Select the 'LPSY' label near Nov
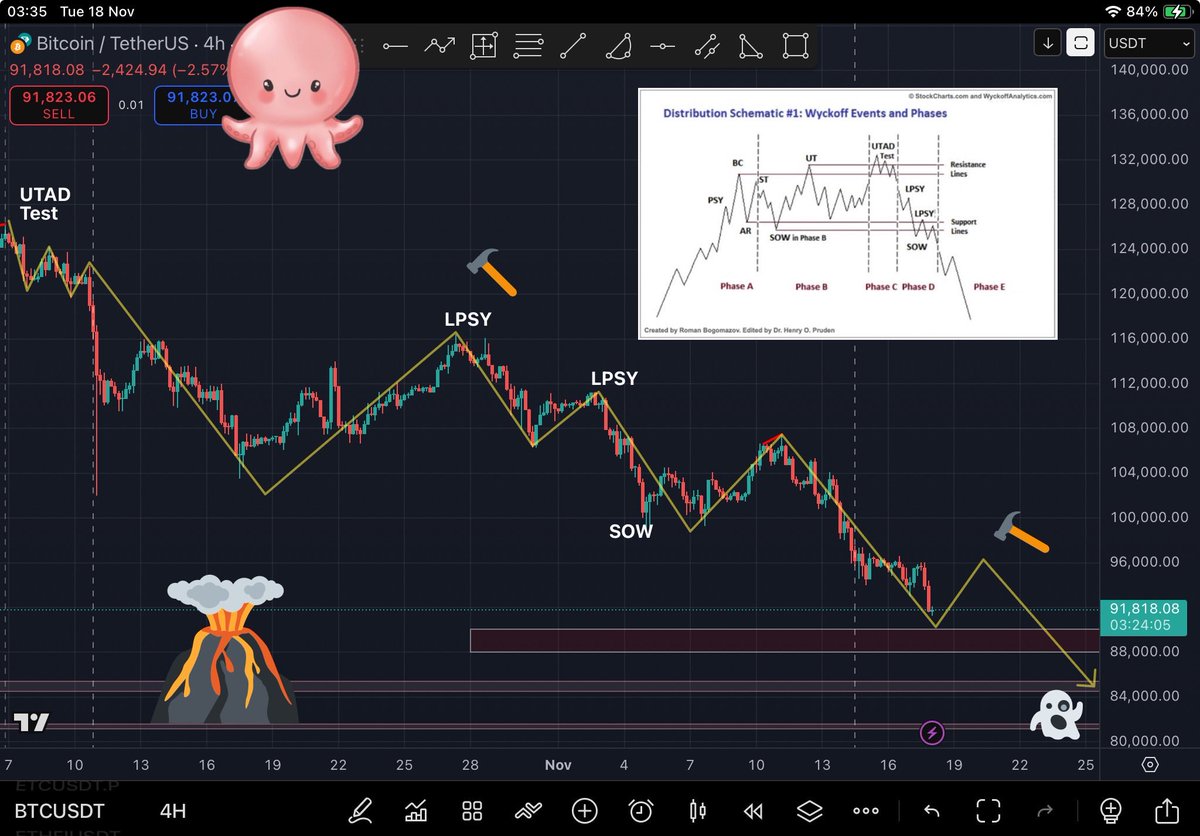Viewport: 1200px width, 836px height. [x=614, y=379]
